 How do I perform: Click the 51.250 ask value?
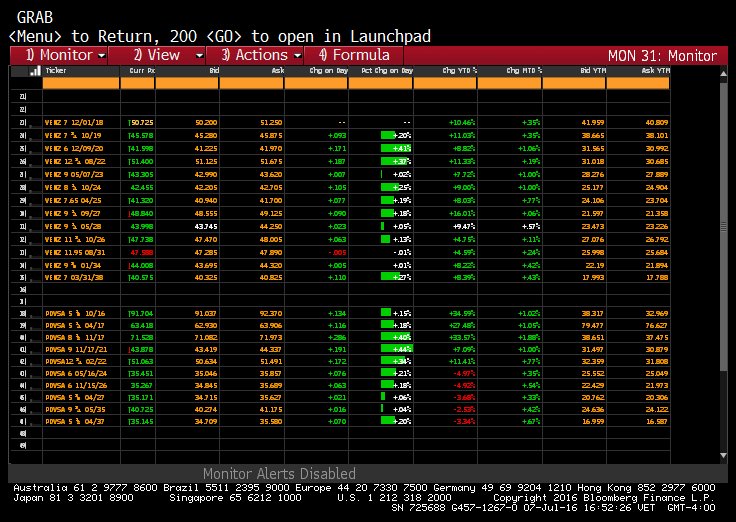click(271, 123)
